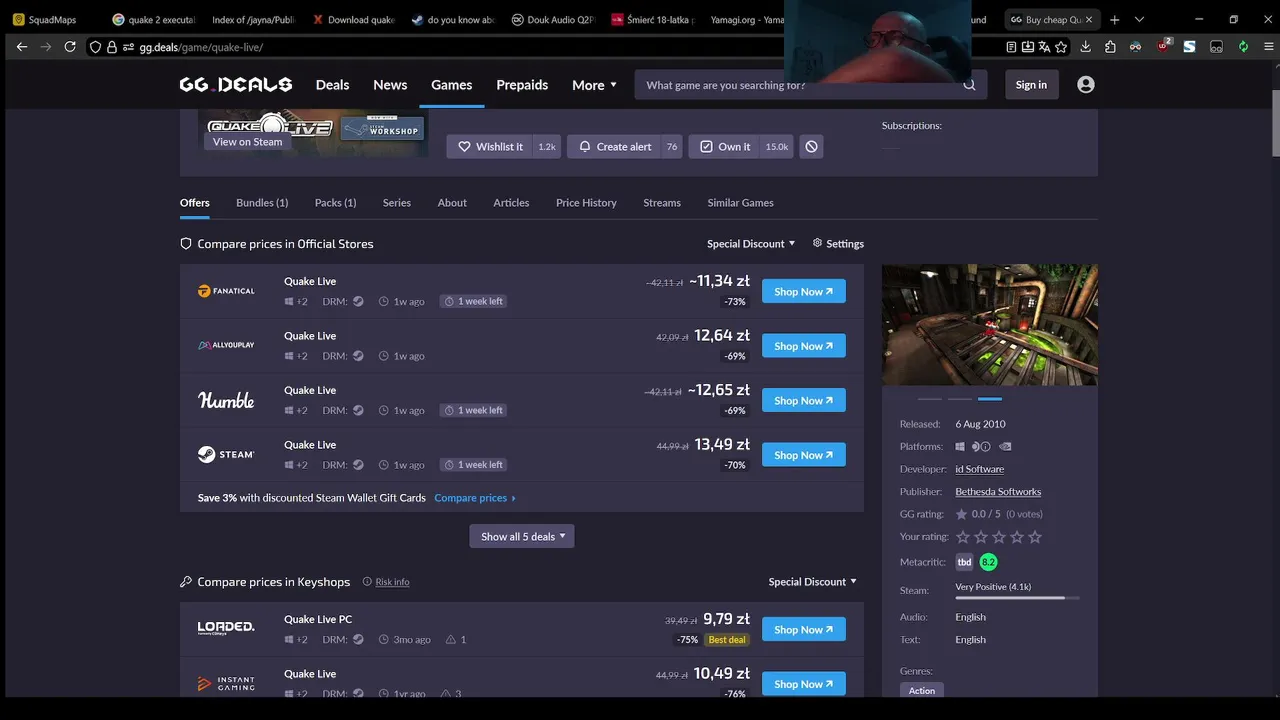Select the third screenshot carousel indicator
1280x720 pixels.
(x=990, y=399)
